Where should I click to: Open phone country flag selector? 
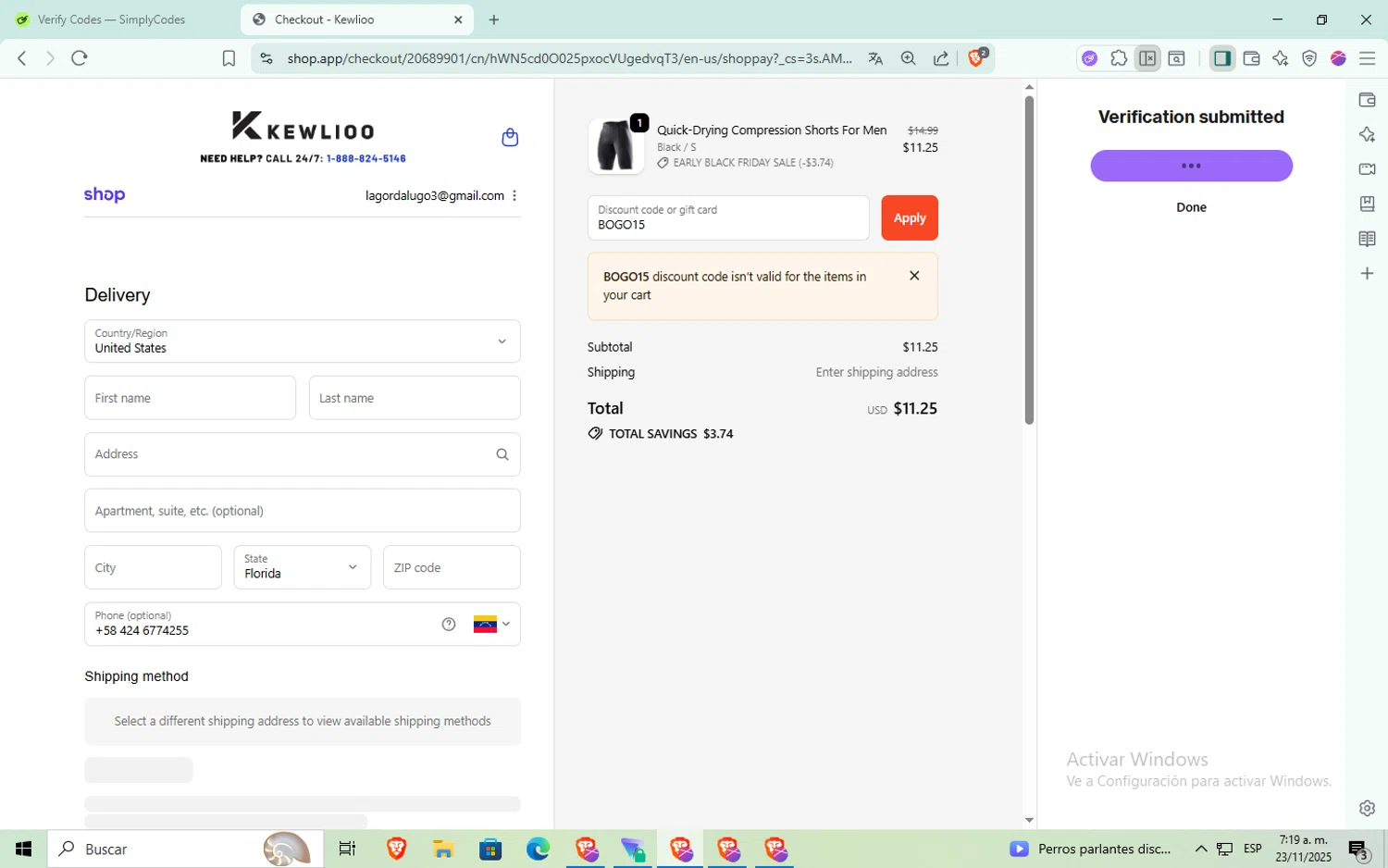click(x=491, y=624)
